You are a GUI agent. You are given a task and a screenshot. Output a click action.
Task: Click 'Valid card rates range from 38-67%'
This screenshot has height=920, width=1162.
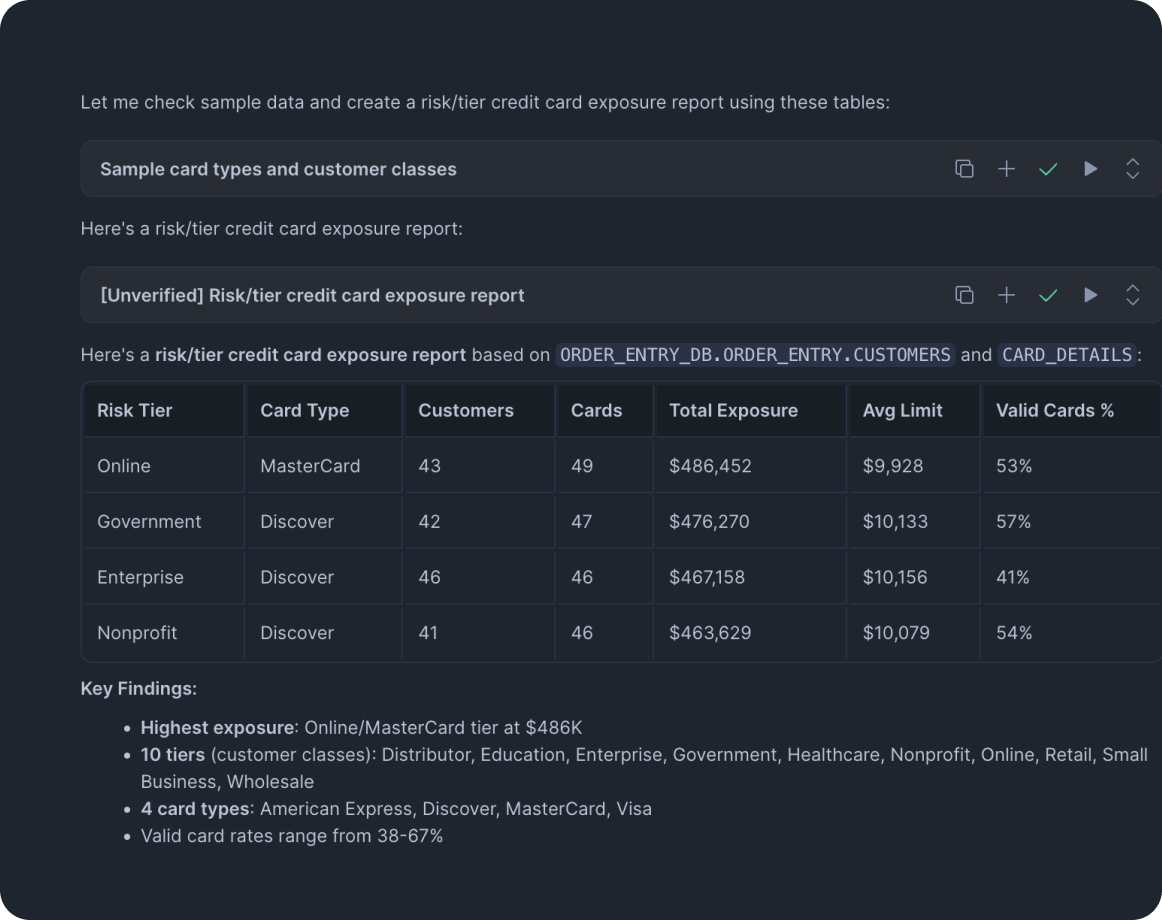(292, 835)
